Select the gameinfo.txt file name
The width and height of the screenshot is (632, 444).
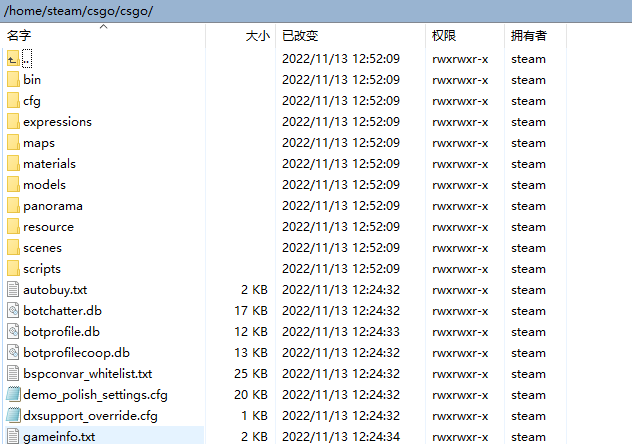coord(59,437)
